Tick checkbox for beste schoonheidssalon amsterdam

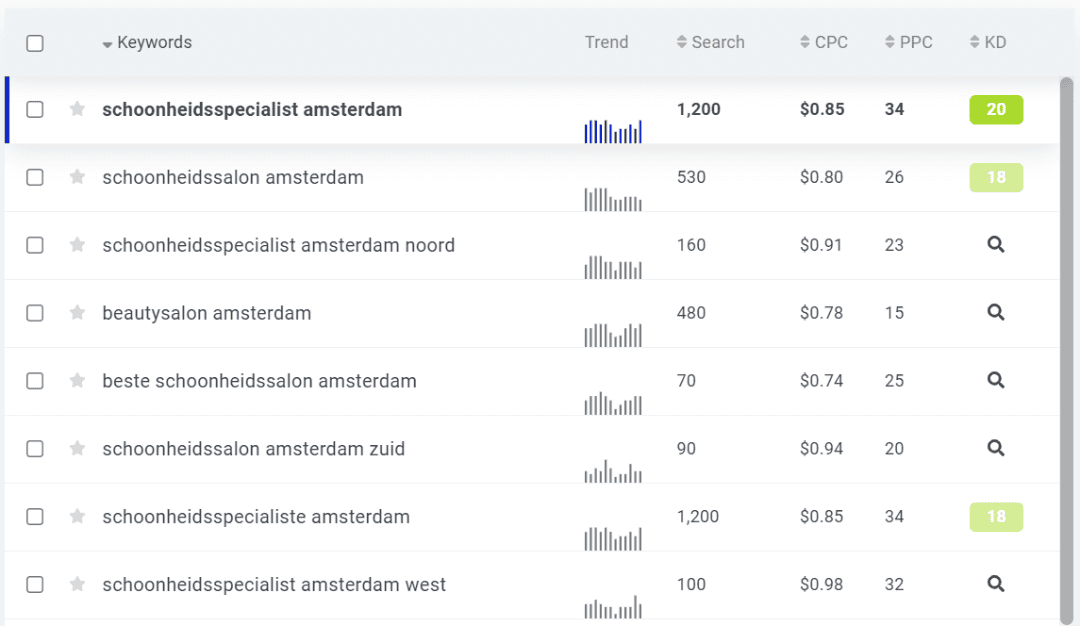tap(35, 381)
